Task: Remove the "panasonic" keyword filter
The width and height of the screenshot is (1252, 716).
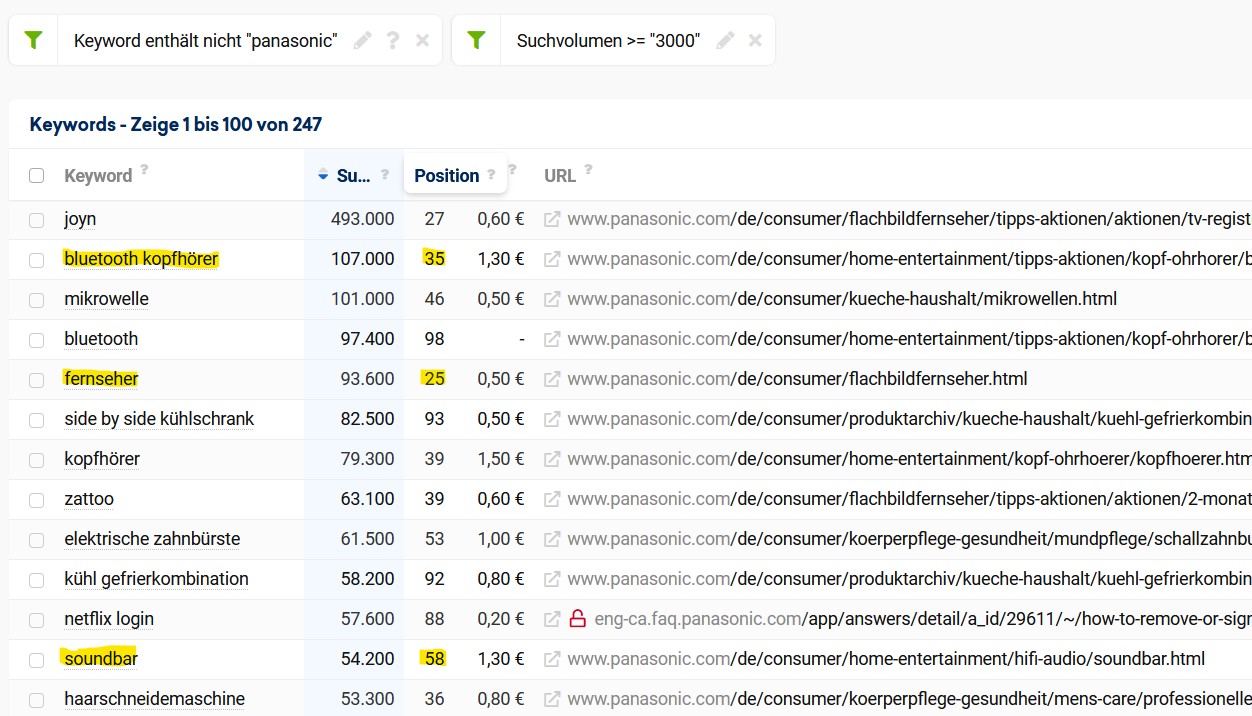Action: [x=422, y=40]
